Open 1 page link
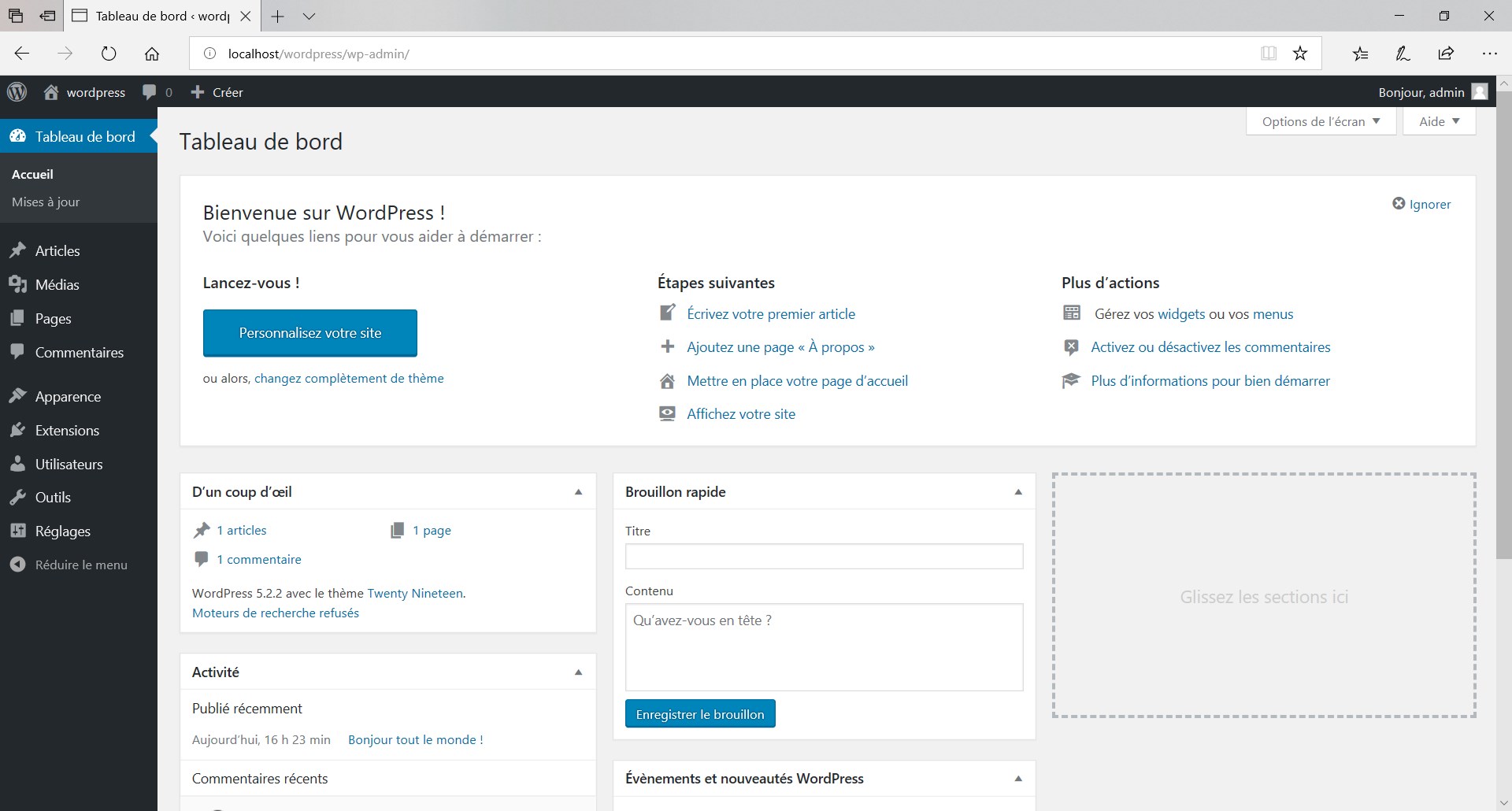This screenshot has width=1512, height=811. click(432, 530)
